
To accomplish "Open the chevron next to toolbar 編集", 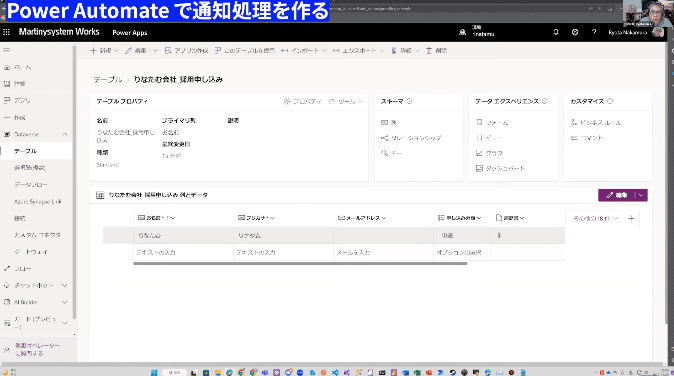I will 155,50.
